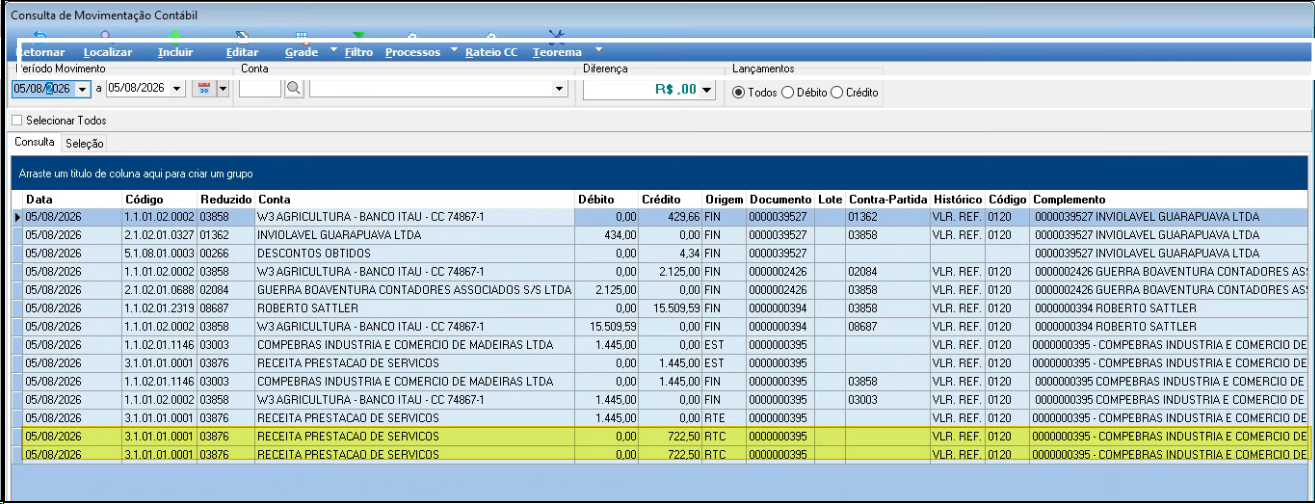The width and height of the screenshot is (1315, 504).
Task: Select the debit value 2.125,00
Action: (607, 290)
